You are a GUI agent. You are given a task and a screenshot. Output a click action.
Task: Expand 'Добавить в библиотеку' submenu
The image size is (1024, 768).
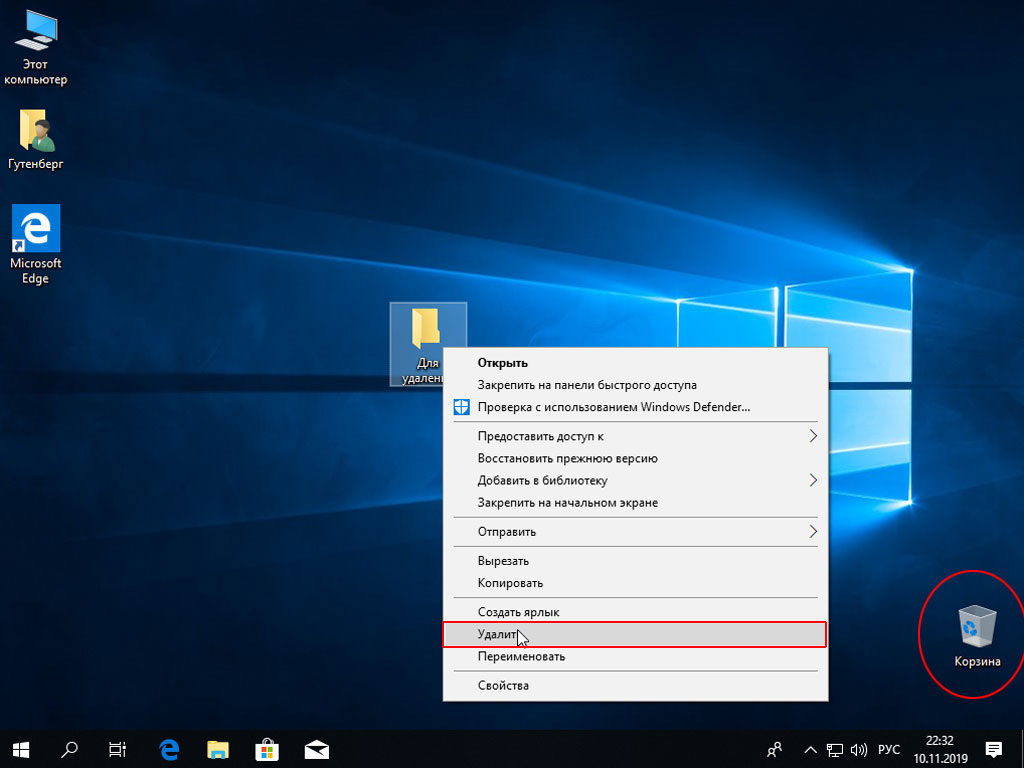point(635,480)
